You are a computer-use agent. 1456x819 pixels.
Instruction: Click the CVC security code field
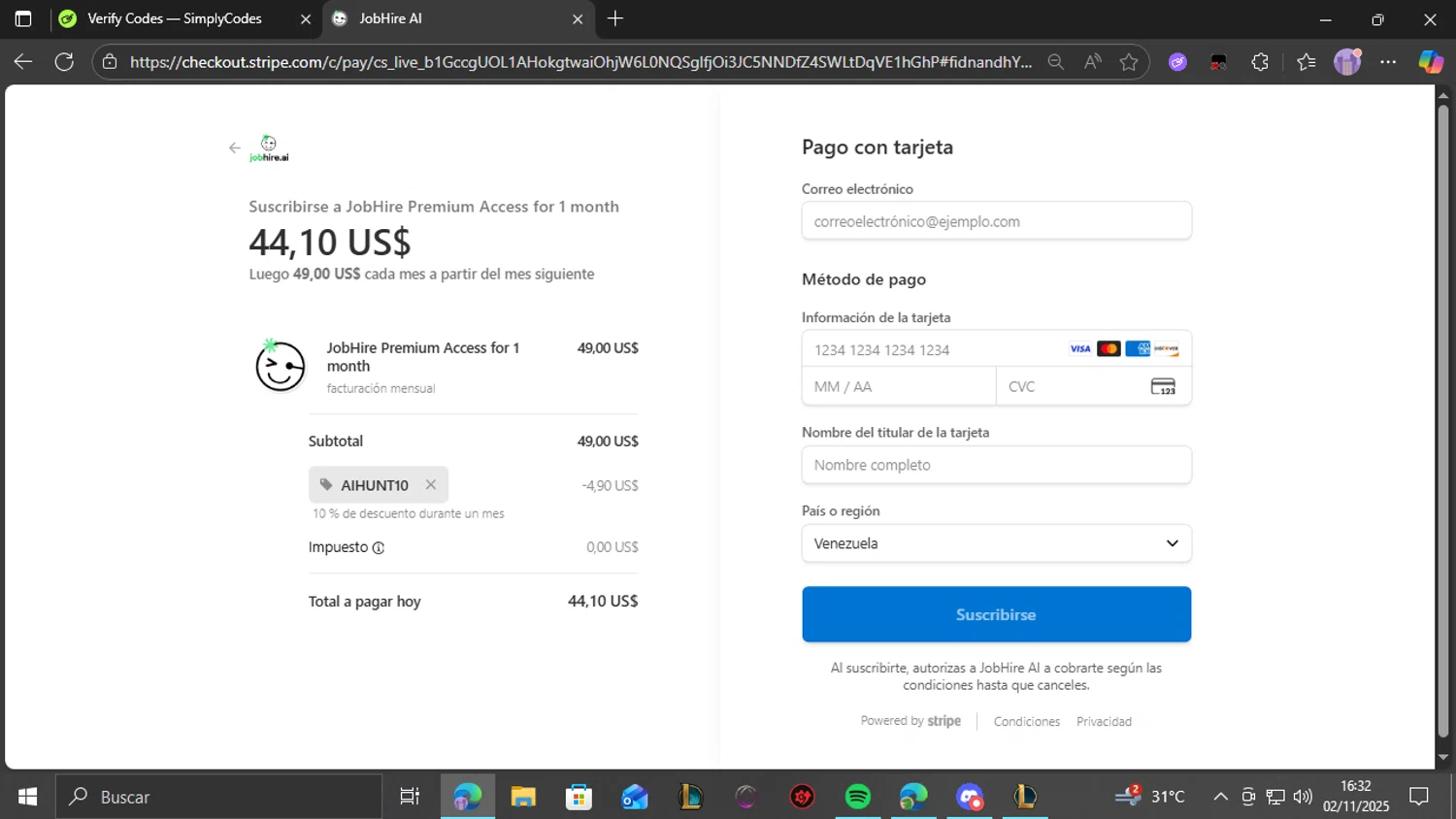pyautogui.click(x=1094, y=386)
